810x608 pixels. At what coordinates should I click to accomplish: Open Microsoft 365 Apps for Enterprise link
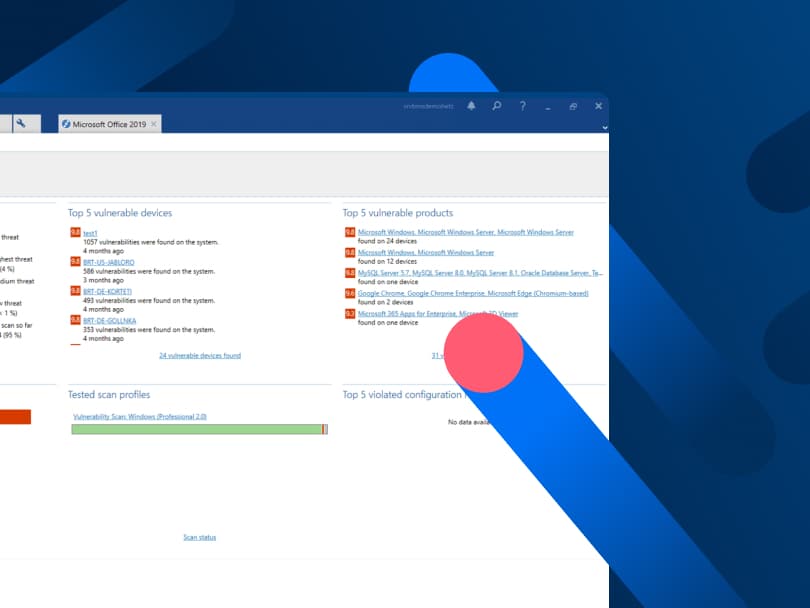(x=438, y=314)
